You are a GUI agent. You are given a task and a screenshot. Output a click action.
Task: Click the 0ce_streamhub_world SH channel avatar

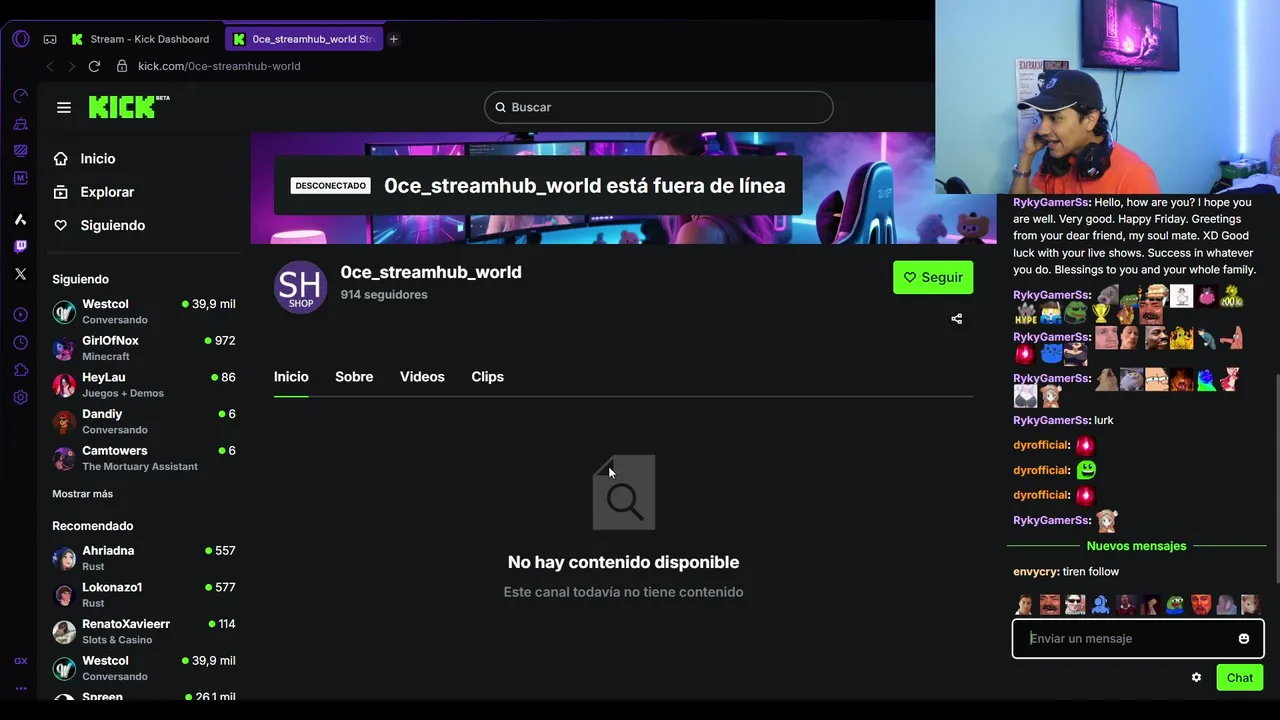point(301,287)
